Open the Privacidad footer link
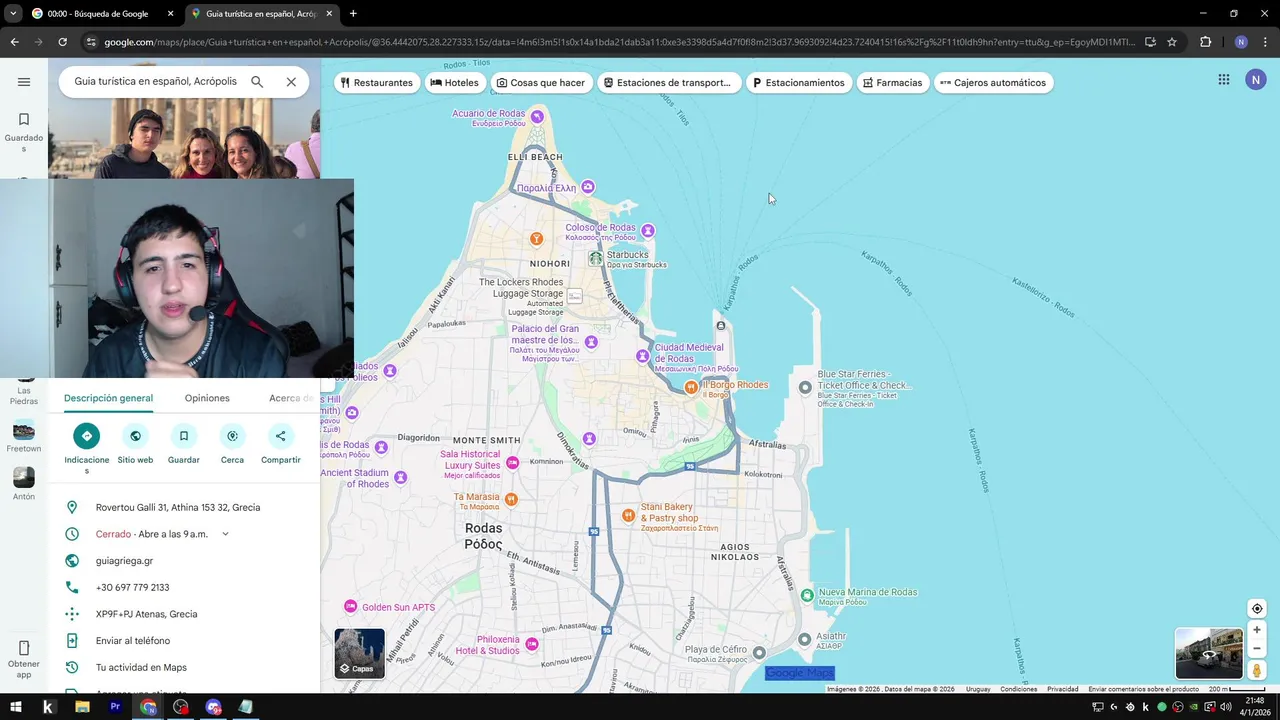This screenshot has width=1280, height=720. click(x=1063, y=689)
